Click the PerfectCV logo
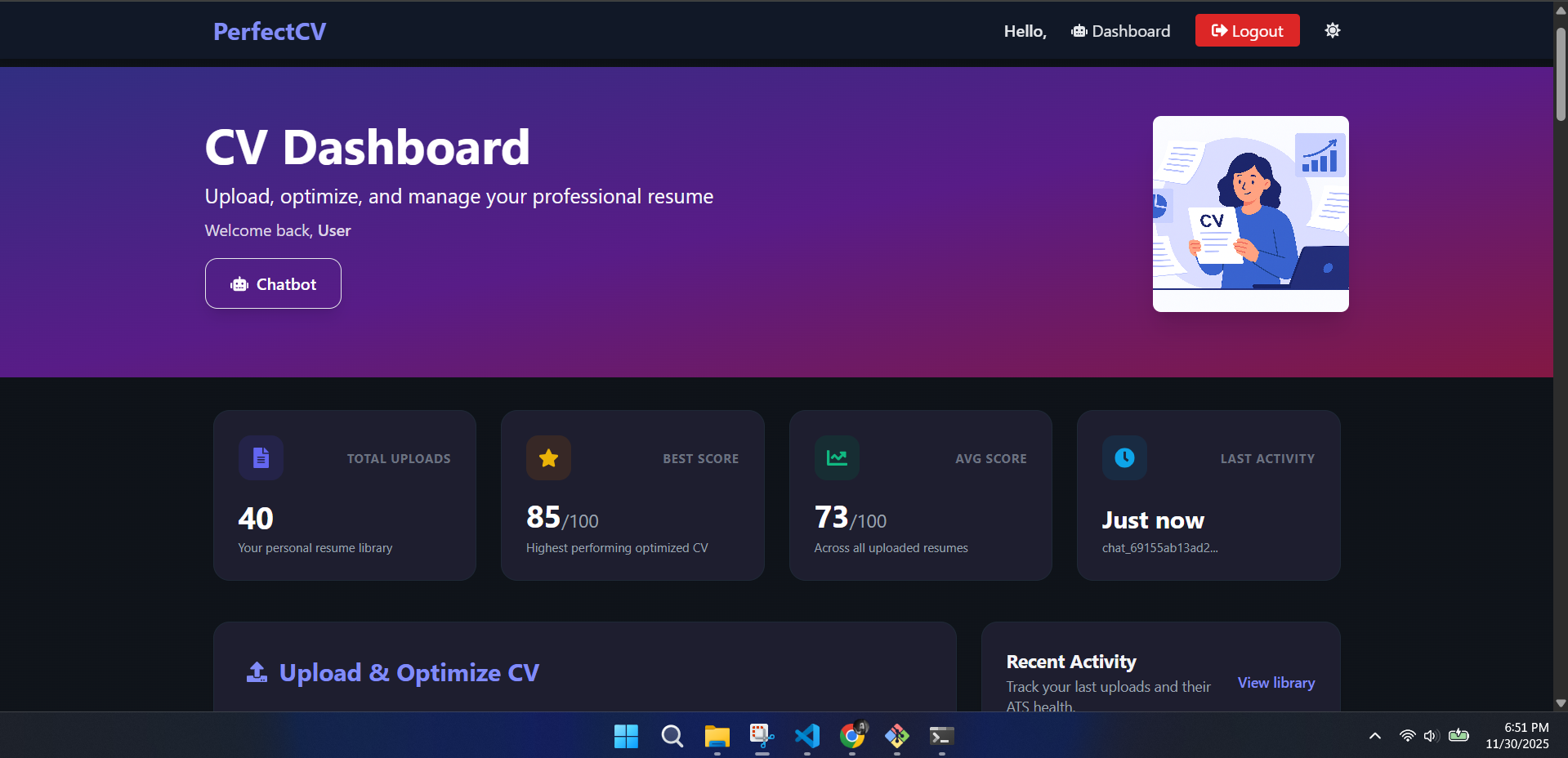Image resolution: width=1568 pixels, height=758 pixels. tap(269, 31)
